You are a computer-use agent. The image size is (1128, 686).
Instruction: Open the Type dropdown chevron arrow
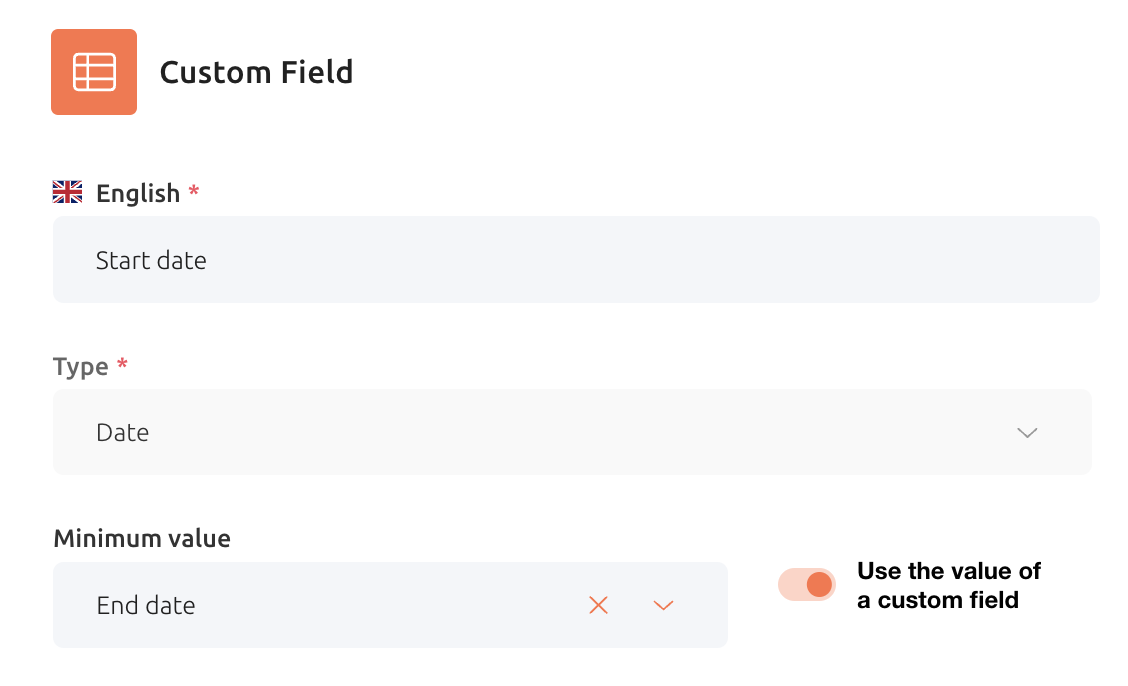(x=1027, y=433)
